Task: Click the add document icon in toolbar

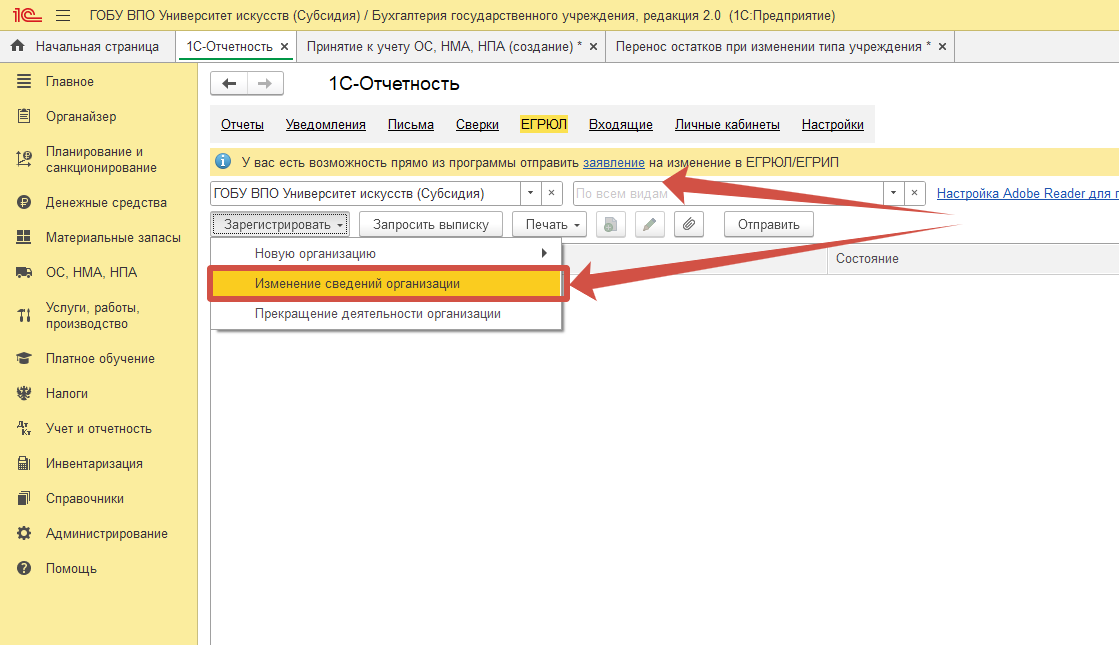Action: pyautogui.click(x=610, y=225)
